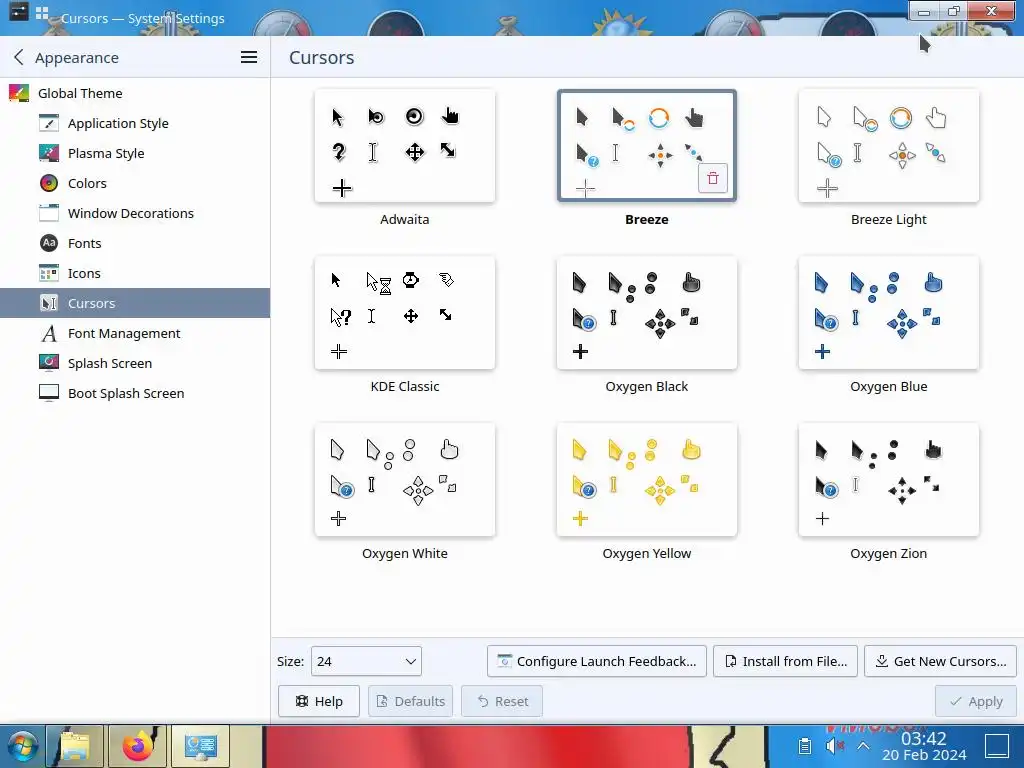Click the Splash Screen icon
The height and width of the screenshot is (768, 1024).
coord(49,363)
